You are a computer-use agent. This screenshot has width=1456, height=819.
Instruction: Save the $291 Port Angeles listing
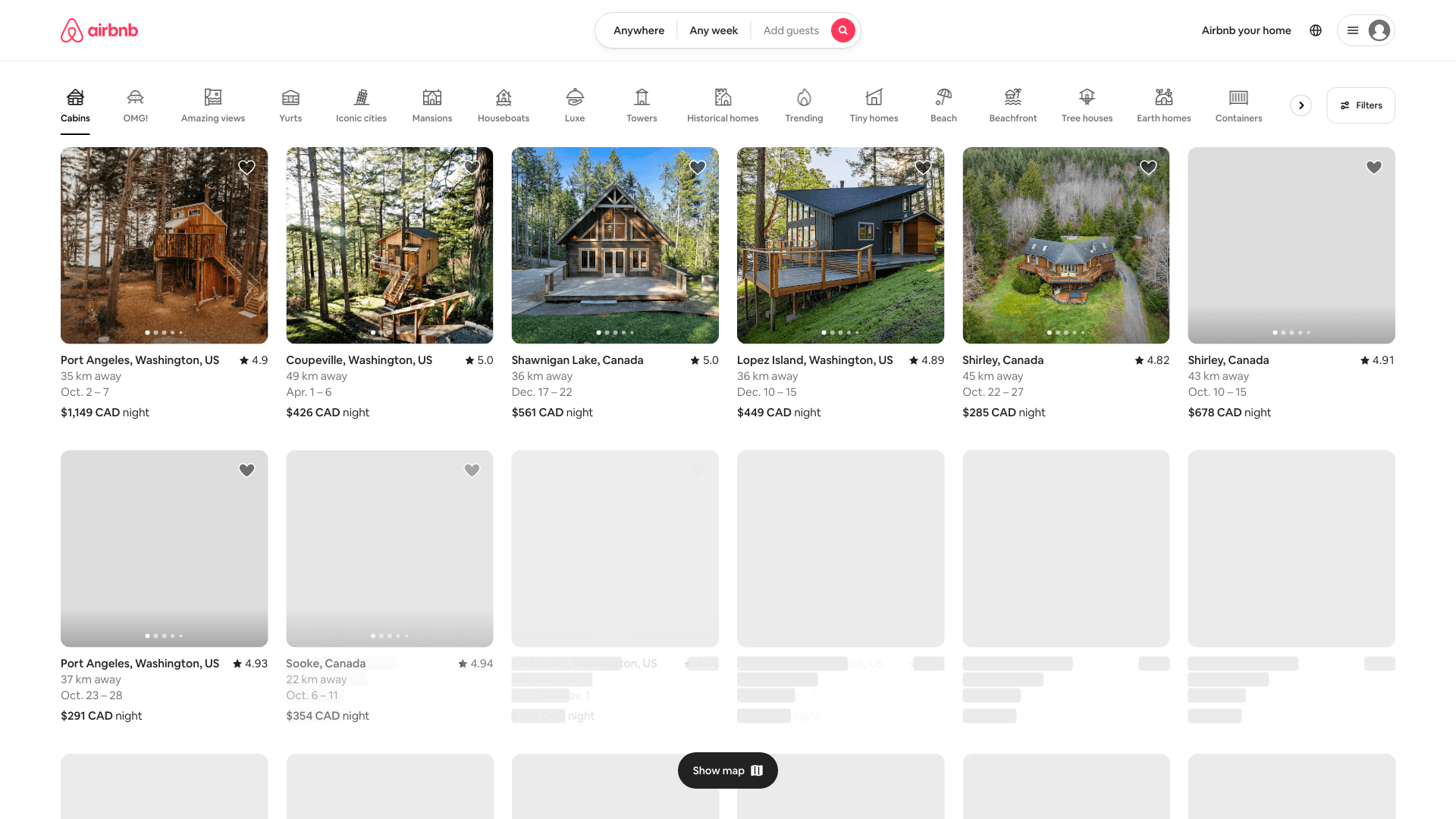tap(246, 470)
